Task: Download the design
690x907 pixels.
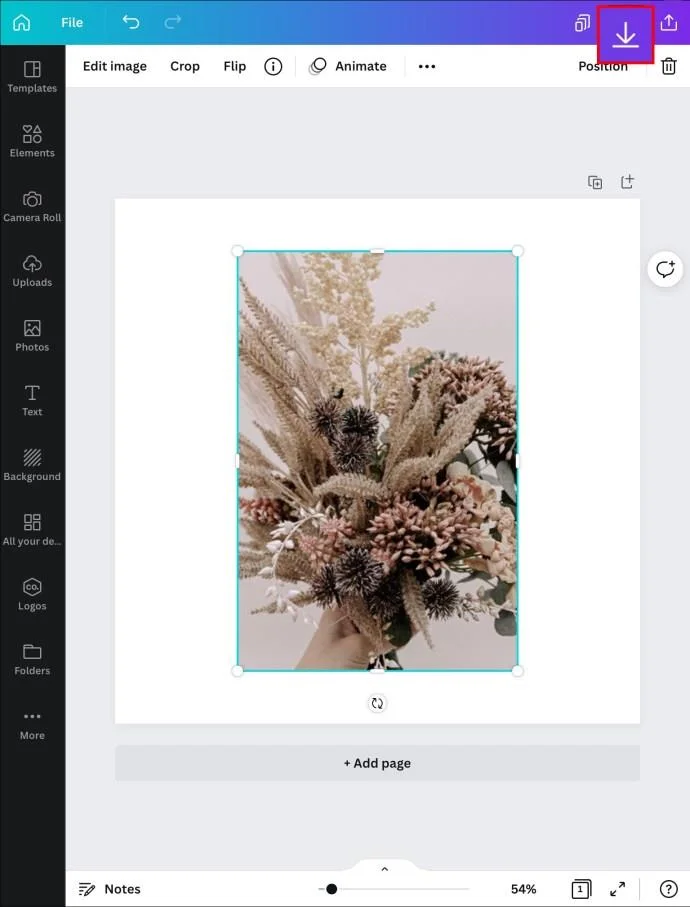Action: point(625,35)
